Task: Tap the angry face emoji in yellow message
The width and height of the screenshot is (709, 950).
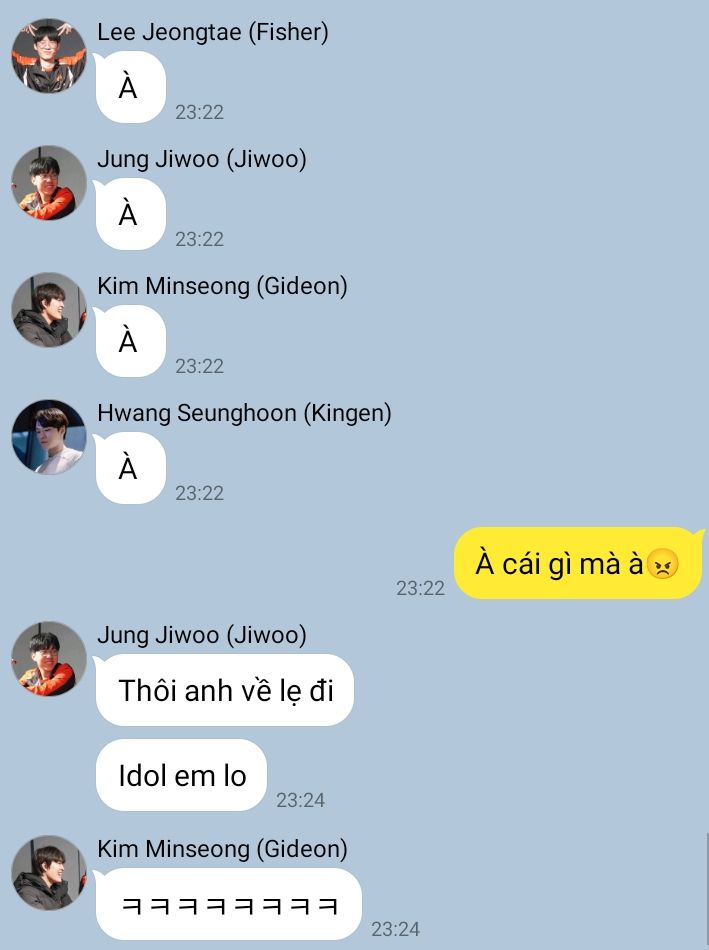Action: point(662,564)
